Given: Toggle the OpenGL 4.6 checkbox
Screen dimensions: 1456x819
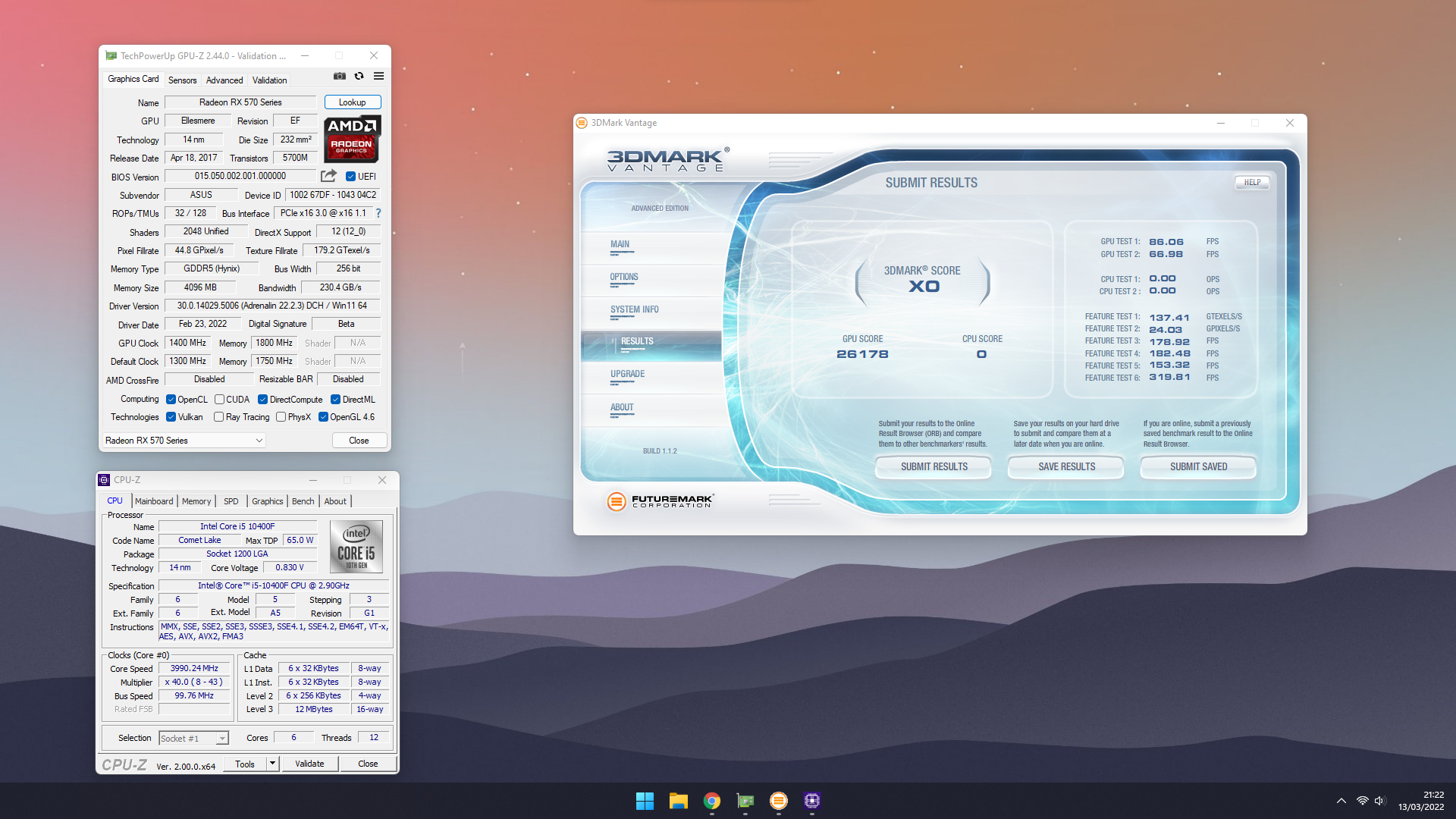Looking at the screenshot, I should click(x=323, y=417).
